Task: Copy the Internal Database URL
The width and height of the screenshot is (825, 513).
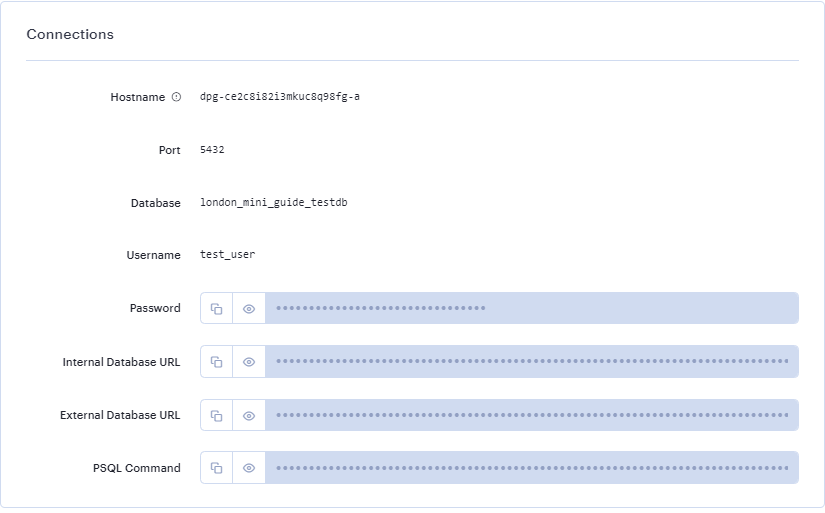Action: (216, 361)
